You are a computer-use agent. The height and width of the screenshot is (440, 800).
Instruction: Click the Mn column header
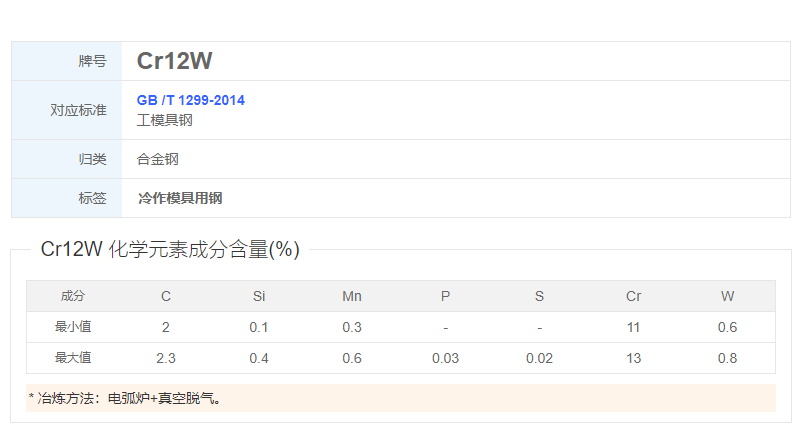352,296
